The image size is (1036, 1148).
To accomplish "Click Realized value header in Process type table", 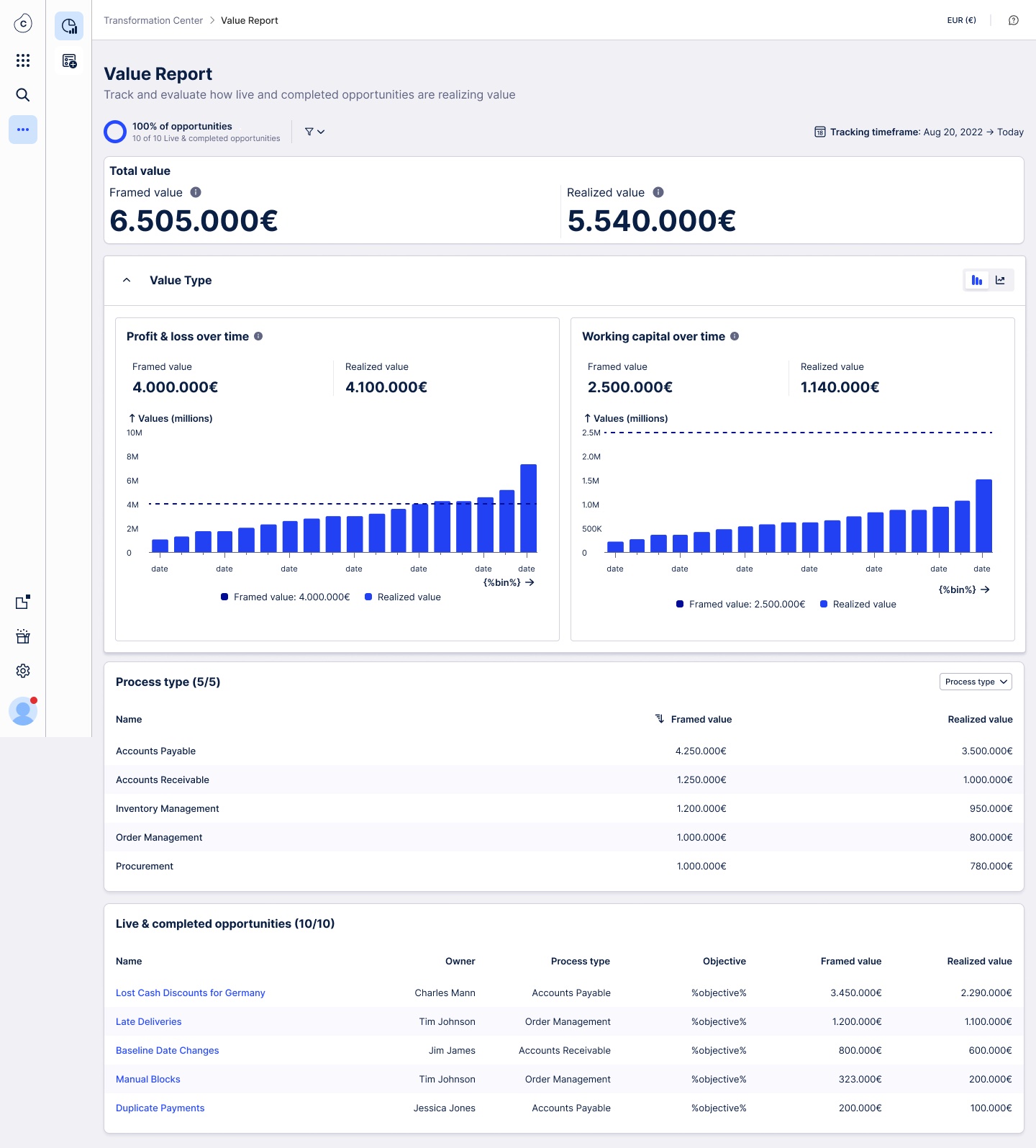I will (x=980, y=719).
